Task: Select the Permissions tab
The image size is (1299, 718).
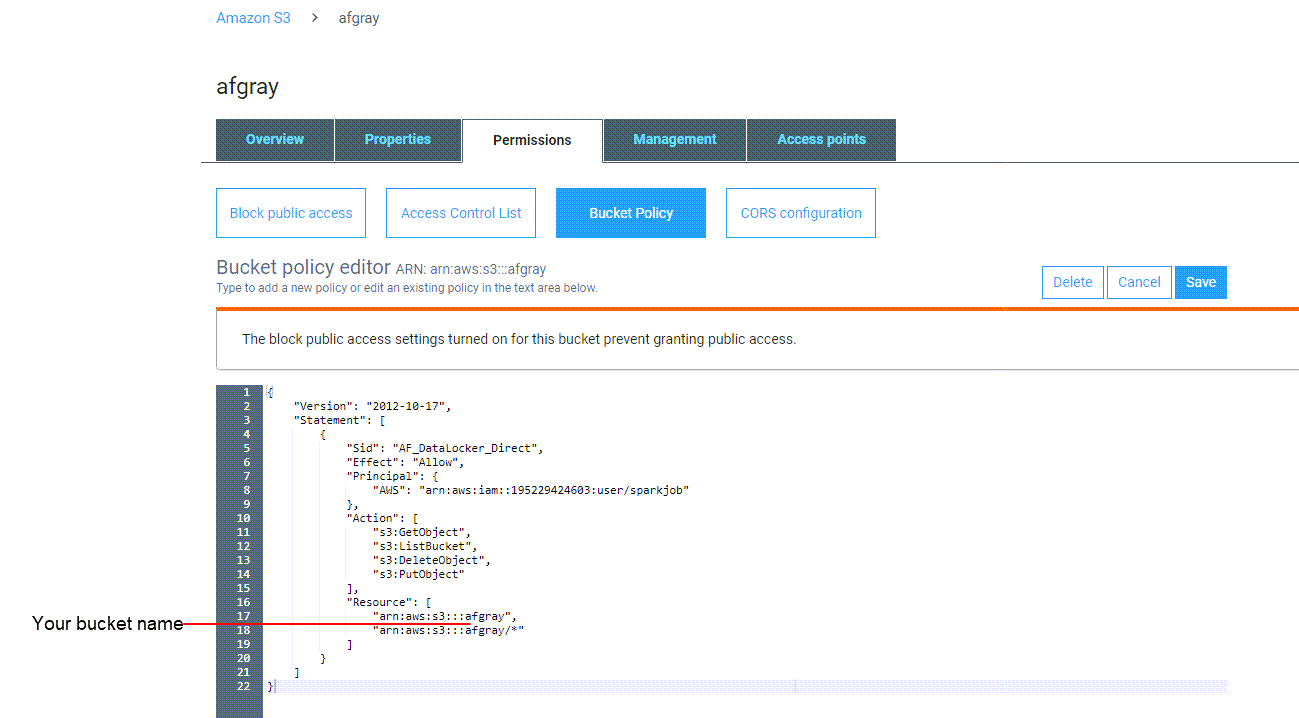Action: (532, 141)
